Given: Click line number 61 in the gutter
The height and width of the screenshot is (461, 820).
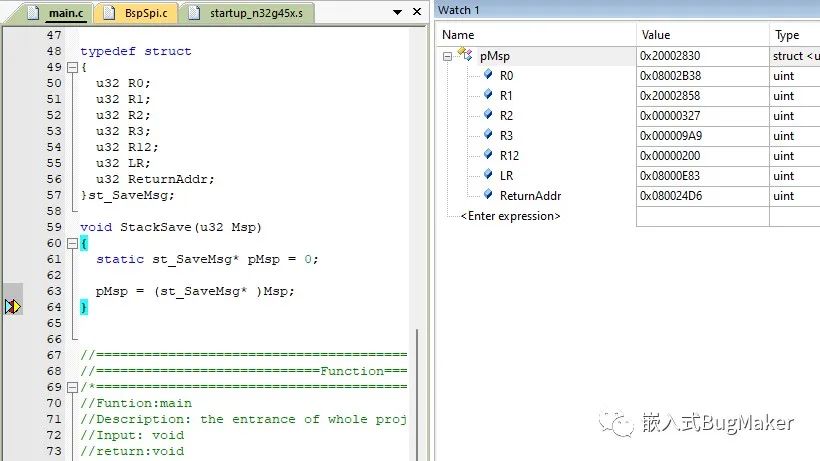Looking at the screenshot, I should pos(54,259).
